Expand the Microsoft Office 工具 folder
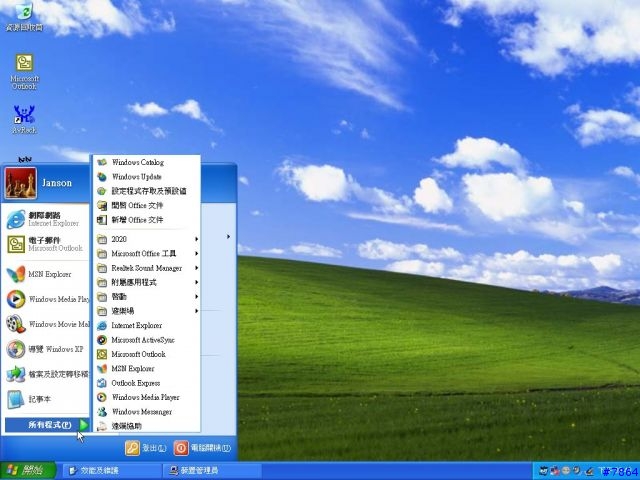The width and height of the screenshot is (640, 480). (147, 253)
